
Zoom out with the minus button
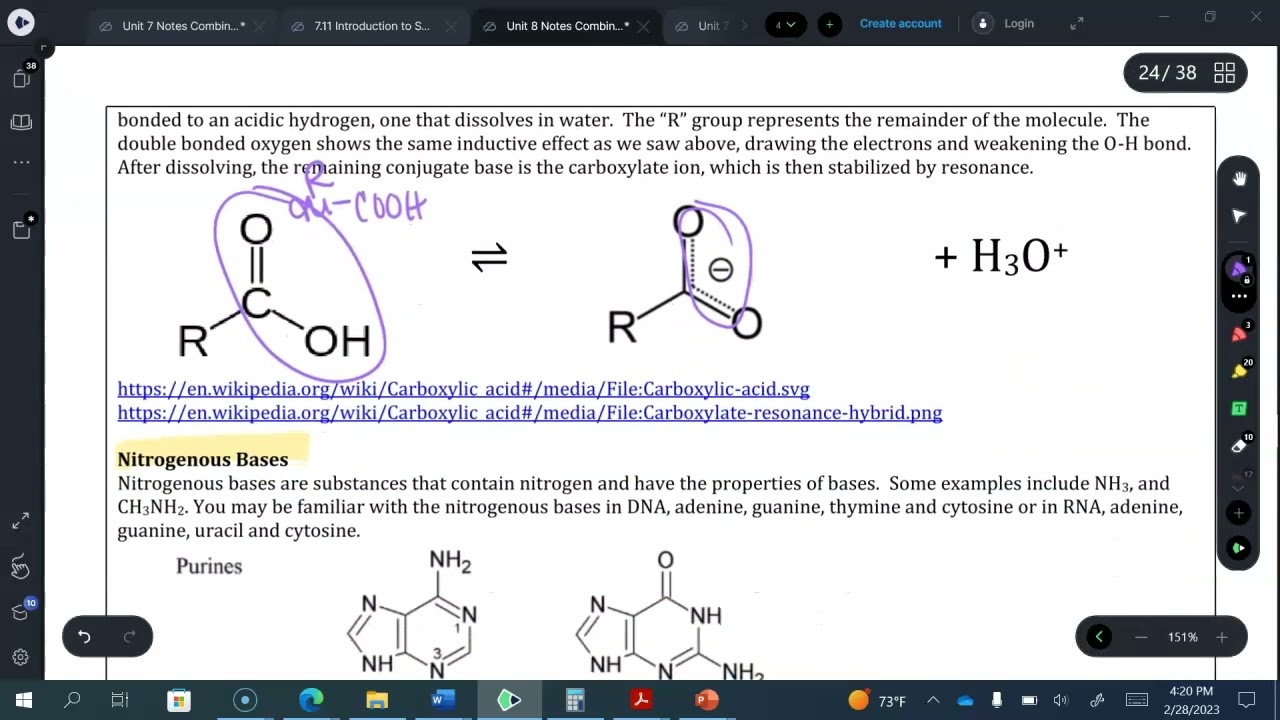click(1141, 637)
